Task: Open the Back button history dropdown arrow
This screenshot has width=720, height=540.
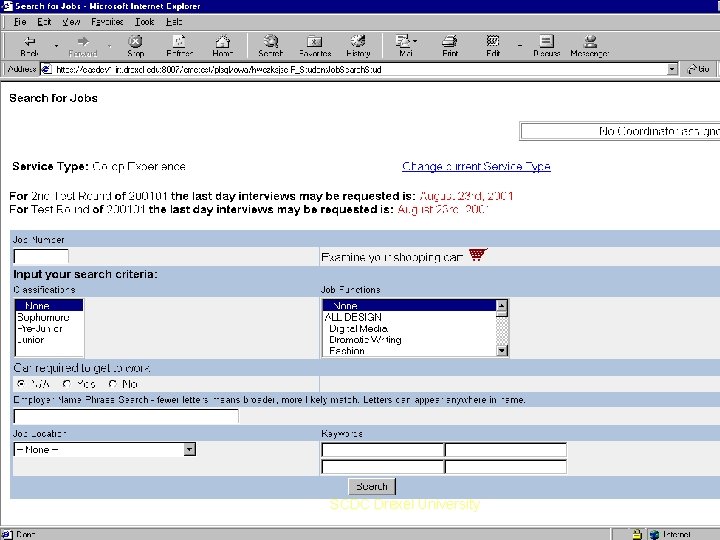Action: (x=56, y=46)
